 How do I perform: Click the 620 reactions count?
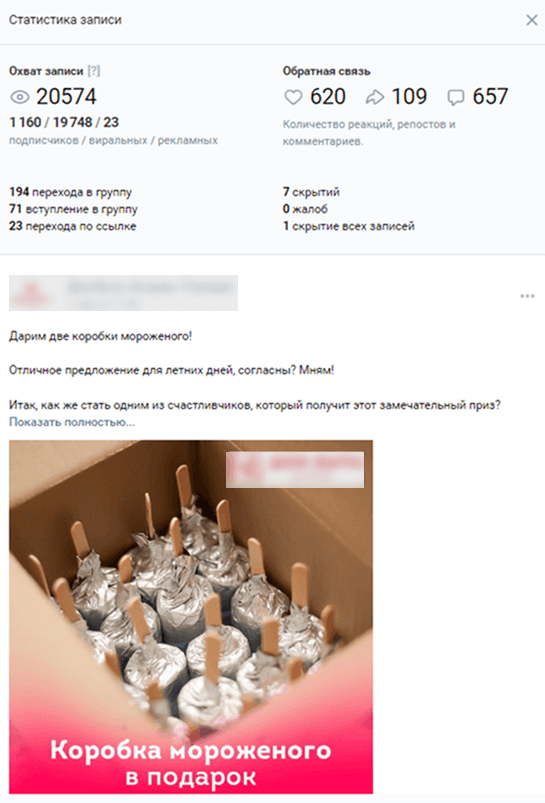point(328,97)
